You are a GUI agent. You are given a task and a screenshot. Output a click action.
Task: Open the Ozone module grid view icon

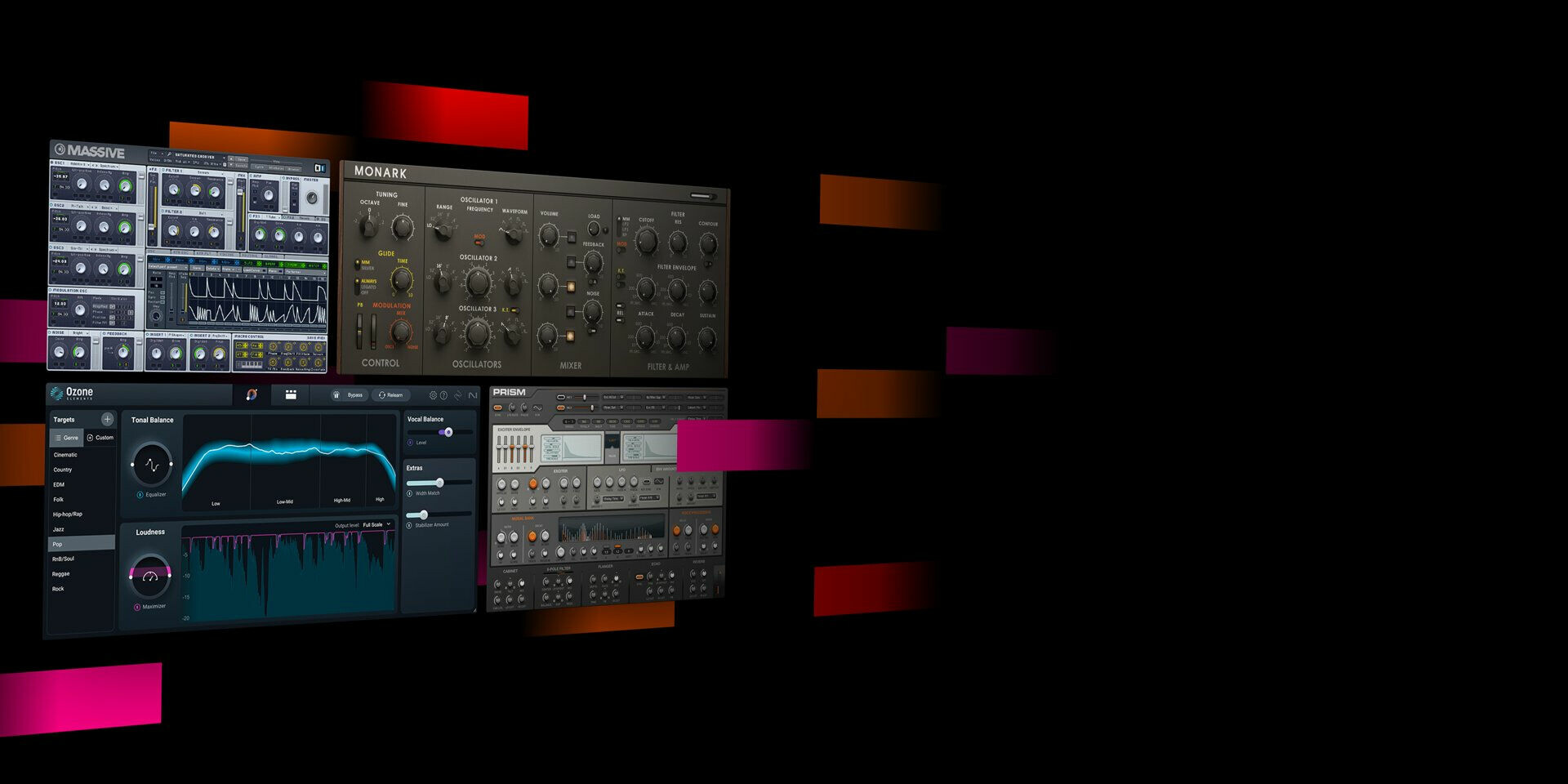[x=291, y=394]
